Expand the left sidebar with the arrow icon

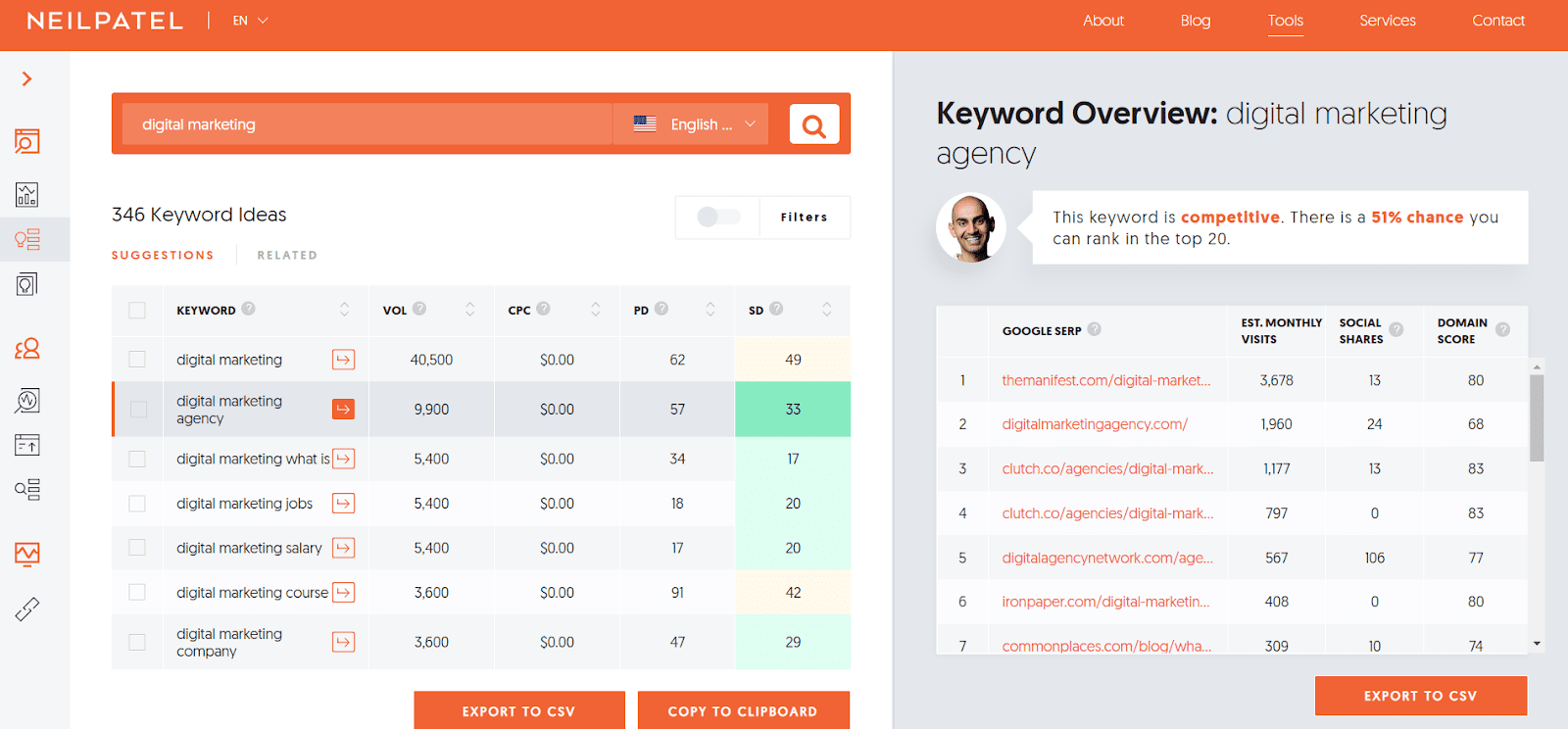[27, 78]
